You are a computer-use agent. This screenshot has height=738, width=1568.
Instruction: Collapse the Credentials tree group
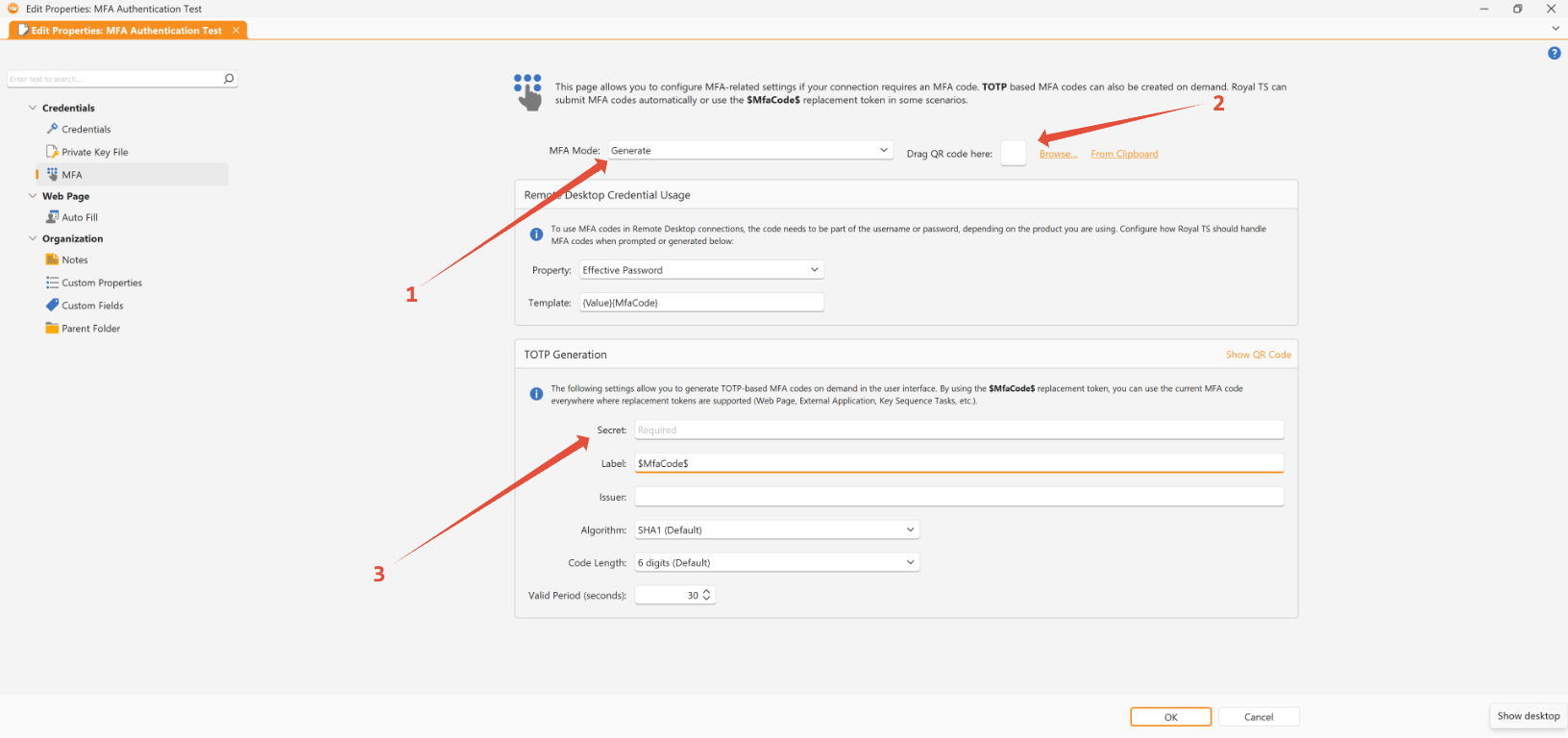pos(33,108)
